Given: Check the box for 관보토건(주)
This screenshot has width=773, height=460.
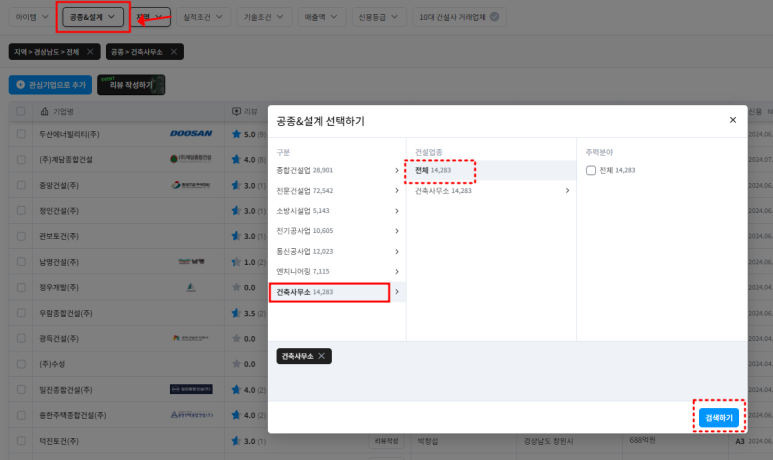Looking at the screenshot, I should coord(21,236).
